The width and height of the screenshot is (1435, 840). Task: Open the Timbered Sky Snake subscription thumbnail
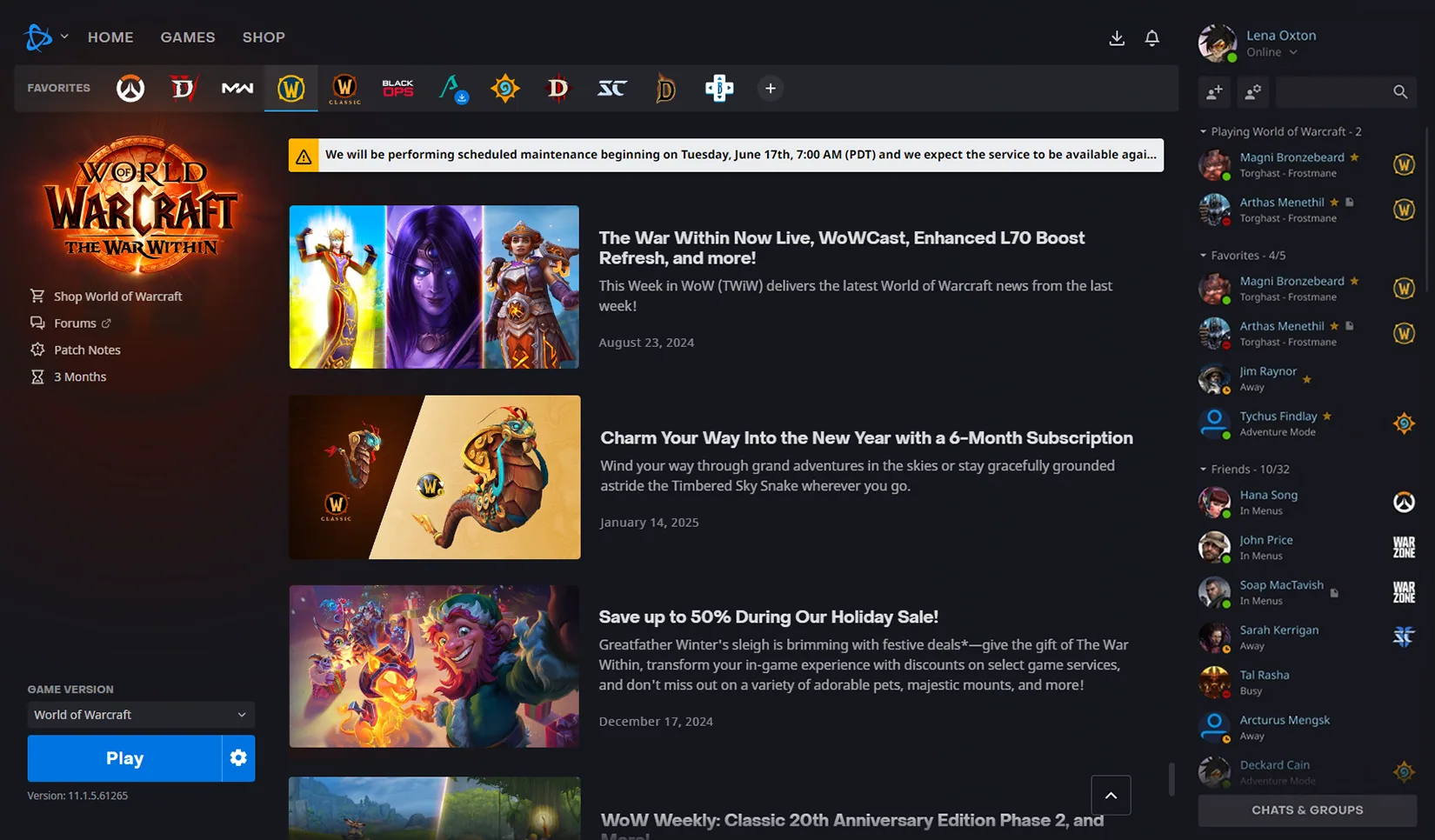[435, 477]
